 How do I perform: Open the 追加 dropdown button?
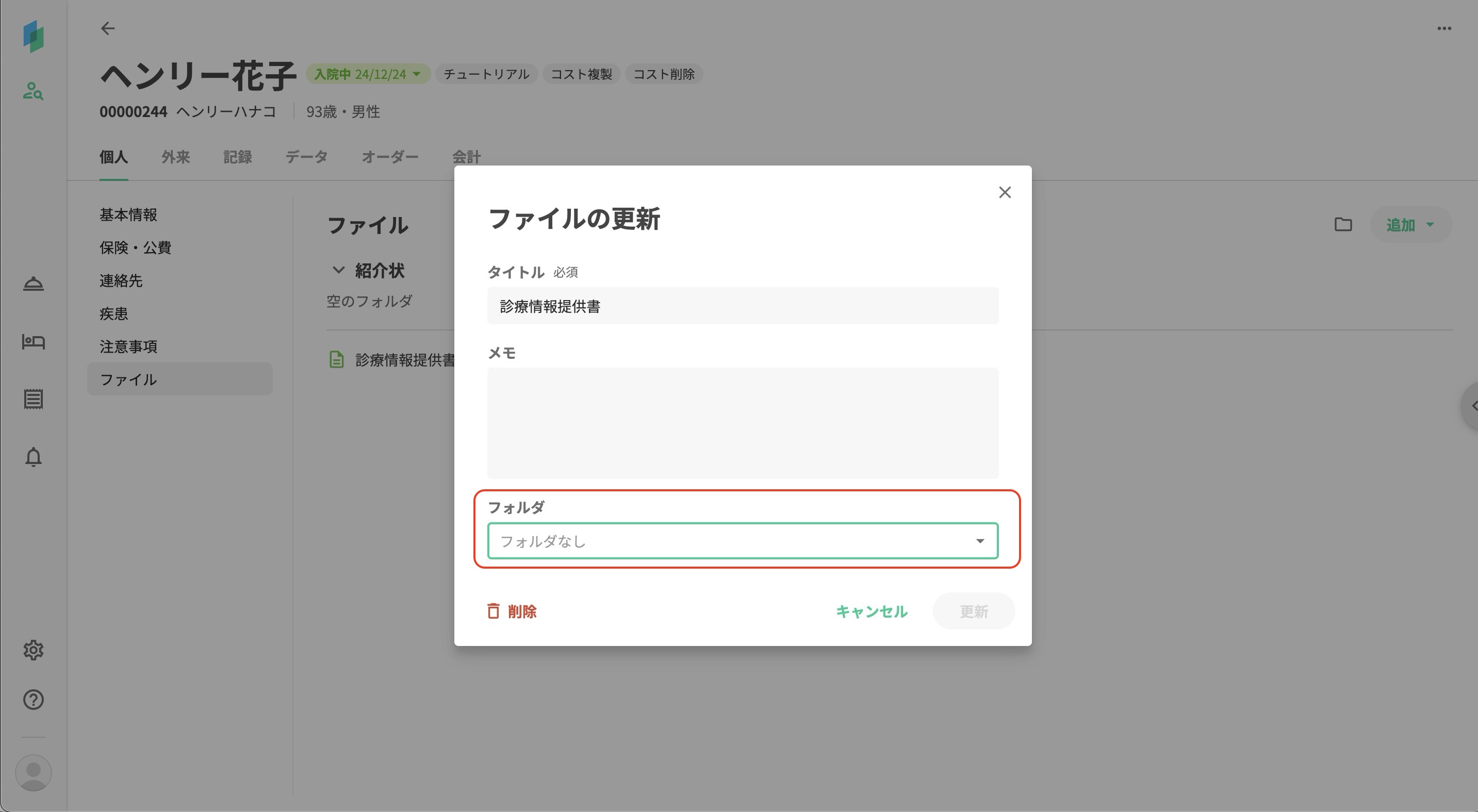pos(1410,225)
